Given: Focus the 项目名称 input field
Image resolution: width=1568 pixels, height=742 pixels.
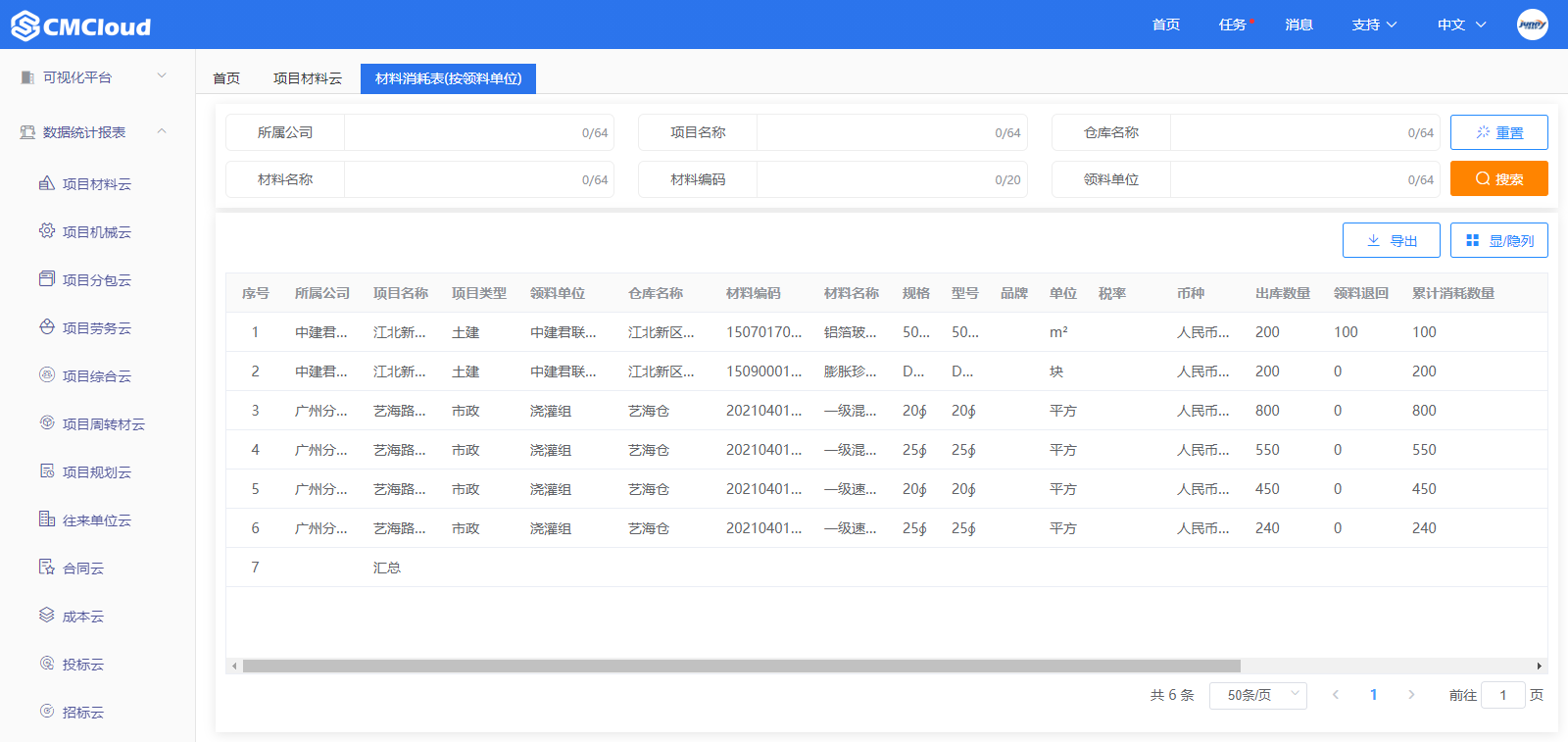Looking at the screenshot, I should pos(892,132).
